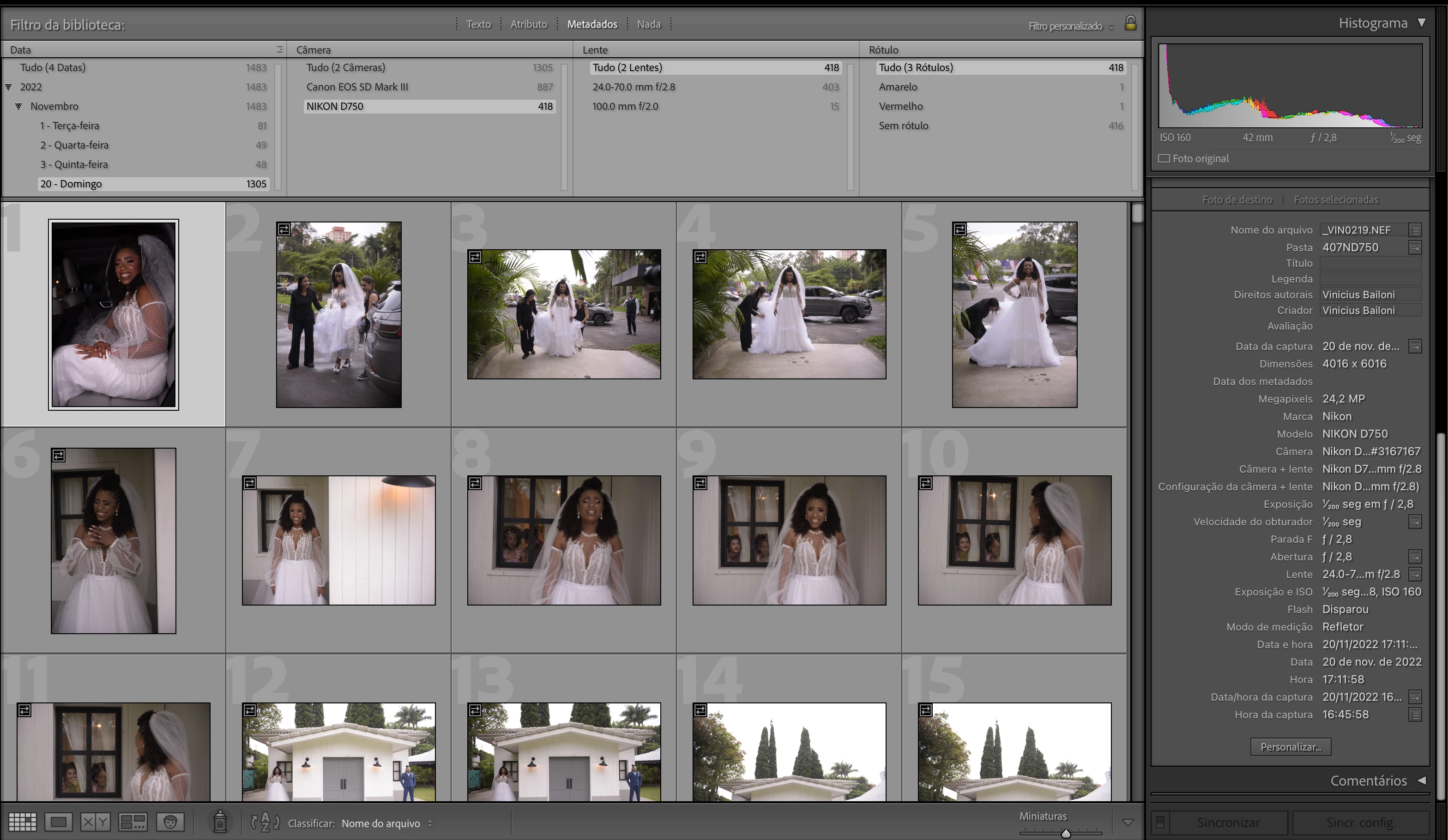Collapse the 2022 year tree node

tap(9, 87)
